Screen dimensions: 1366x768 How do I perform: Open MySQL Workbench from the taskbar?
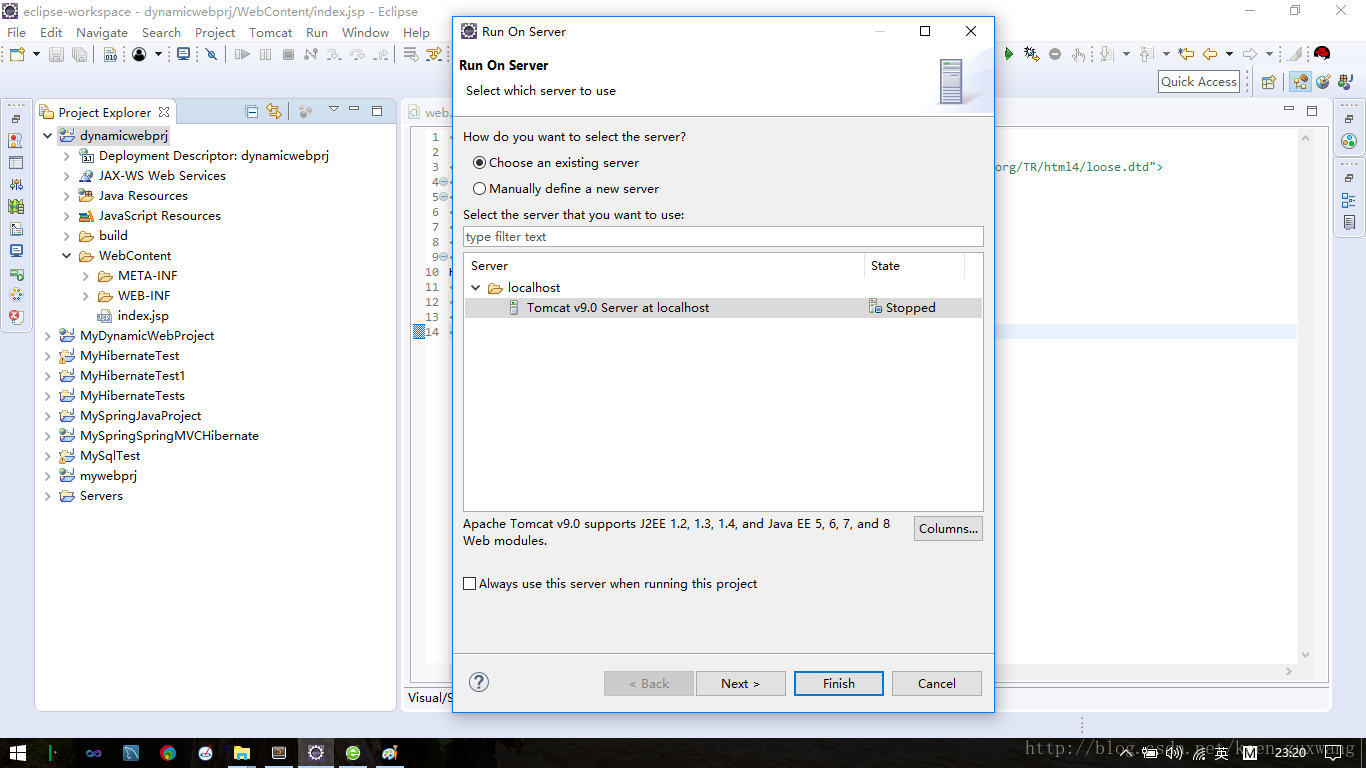click(131, 752)
